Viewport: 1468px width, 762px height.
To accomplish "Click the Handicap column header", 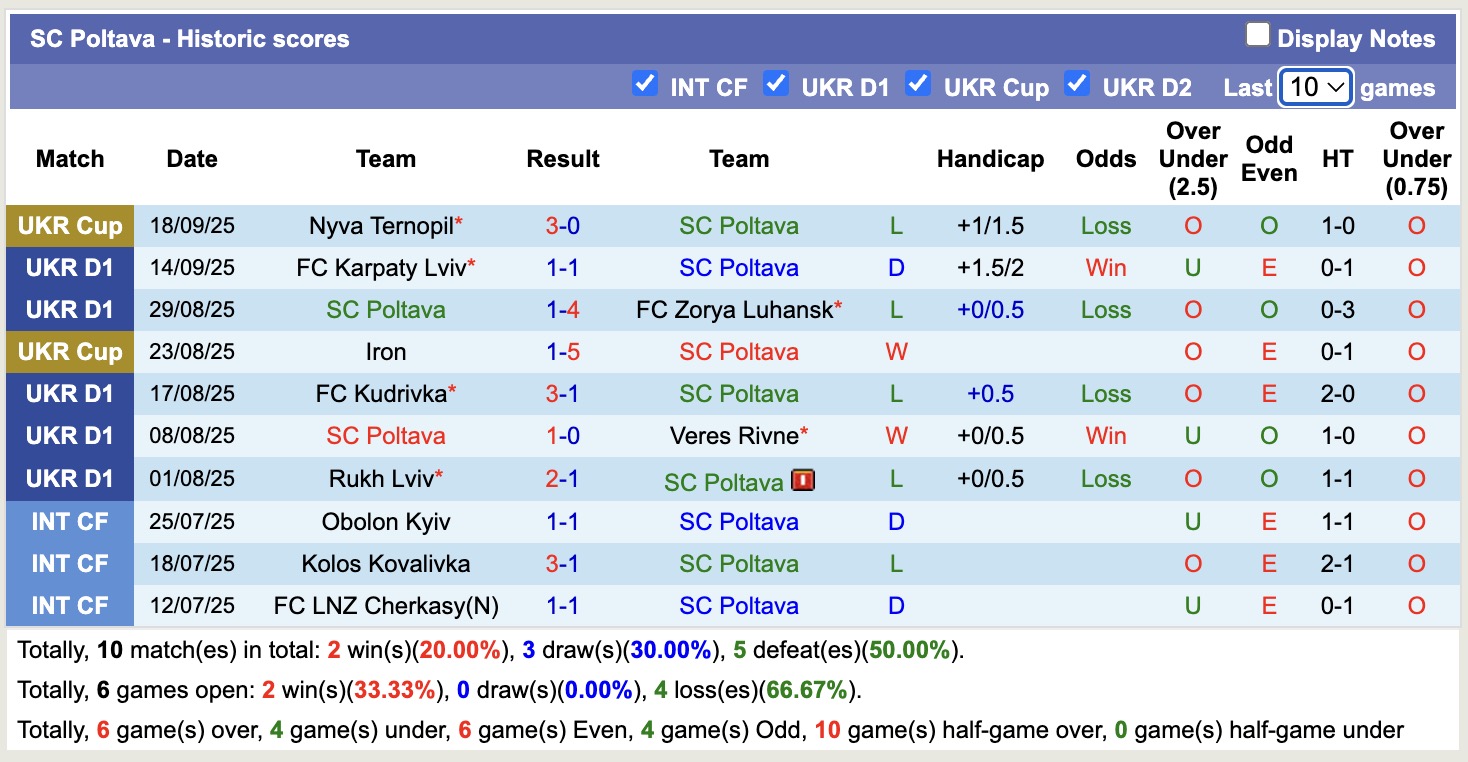I will pyautogui.click(x=990, y=158).
